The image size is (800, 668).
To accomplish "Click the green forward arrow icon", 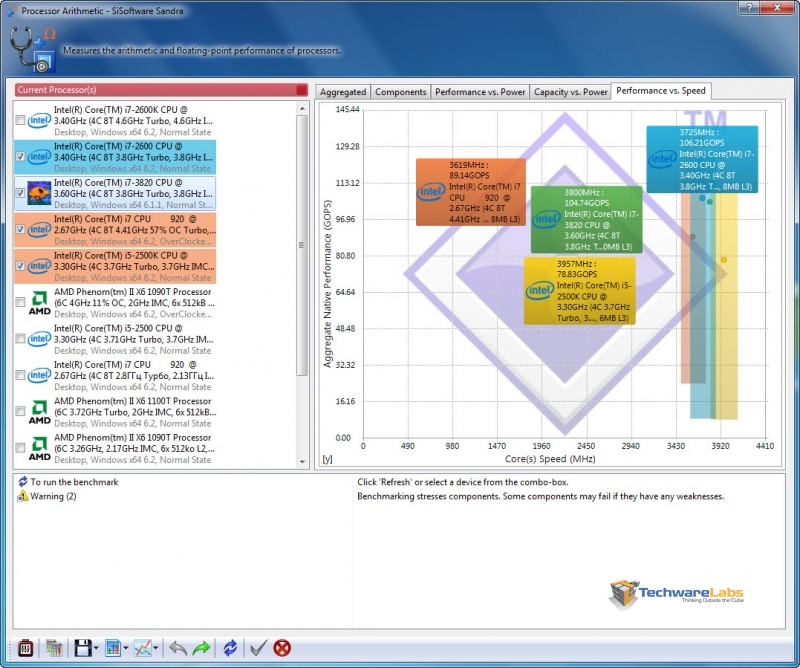I will coord(202,648).
